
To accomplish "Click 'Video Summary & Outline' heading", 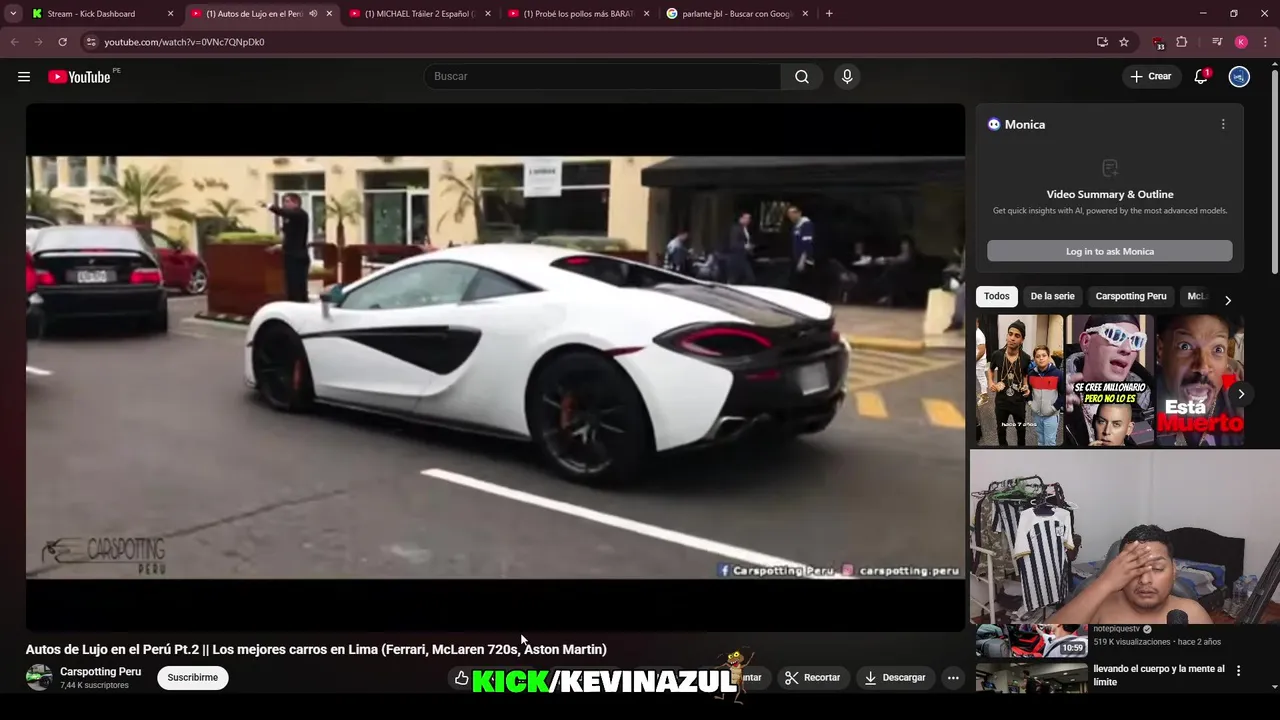I will point(1110,194).
